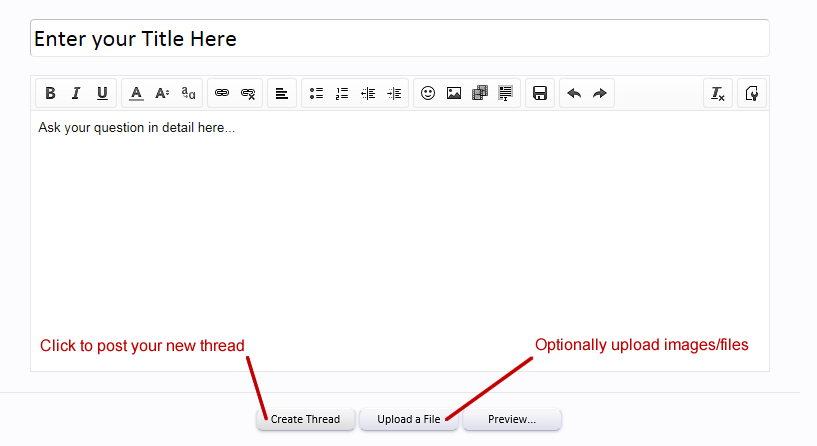The height and width of the screenshot is (446, 817).
Task: Insert an ordered numbered list
Action: point(342,93)
